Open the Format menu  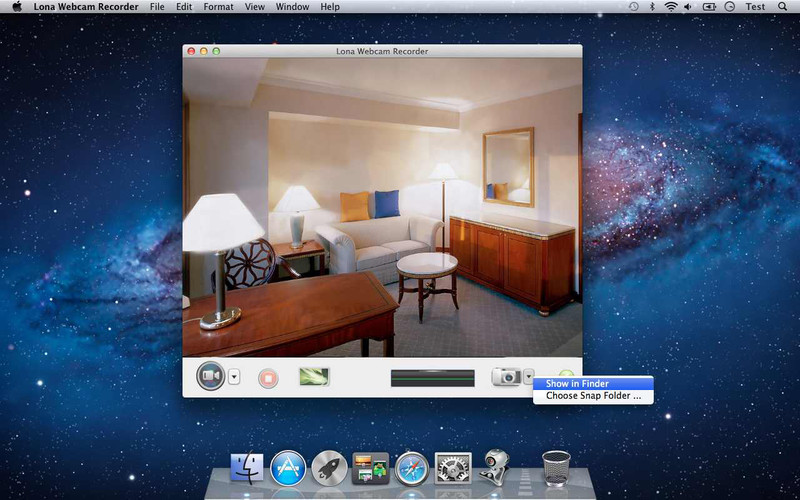218,7
